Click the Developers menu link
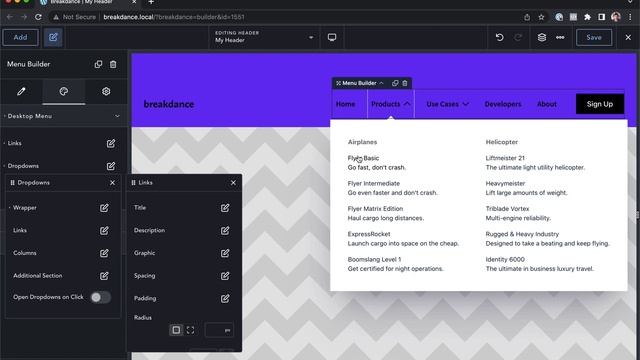 tap(503, 104)
